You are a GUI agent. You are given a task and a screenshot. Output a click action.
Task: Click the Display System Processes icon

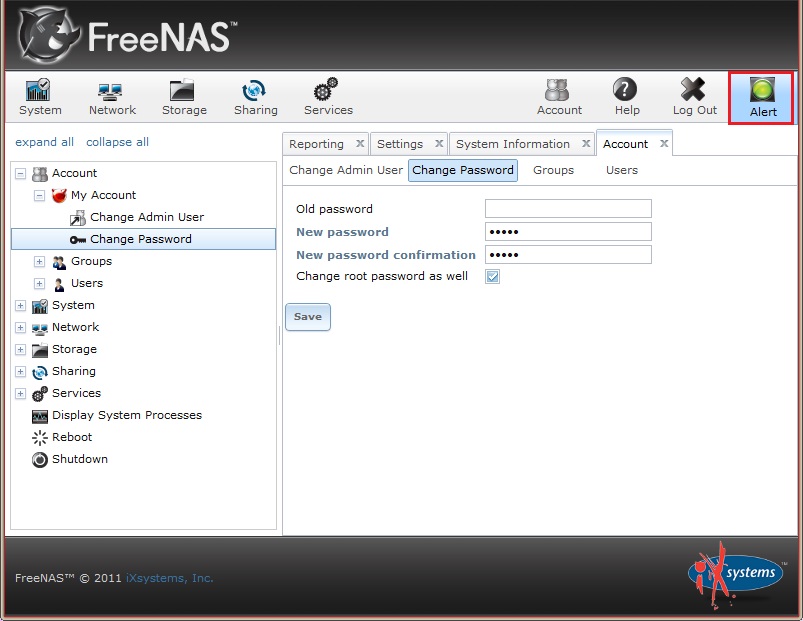39,416
